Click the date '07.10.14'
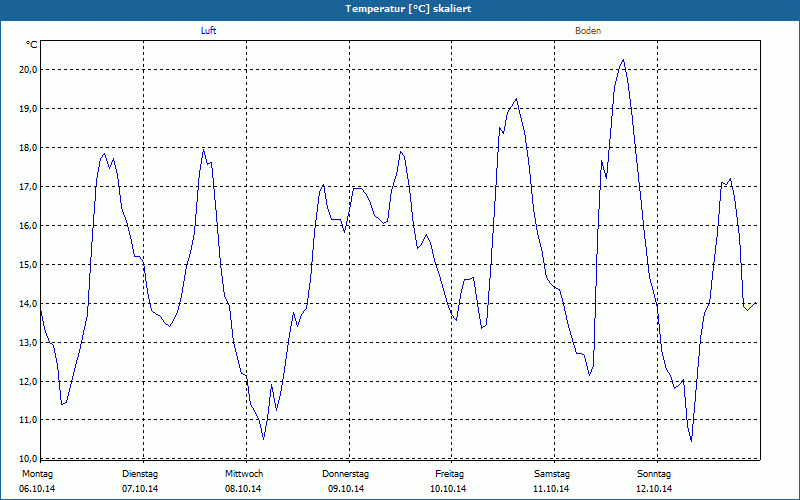 pos(140,489)
